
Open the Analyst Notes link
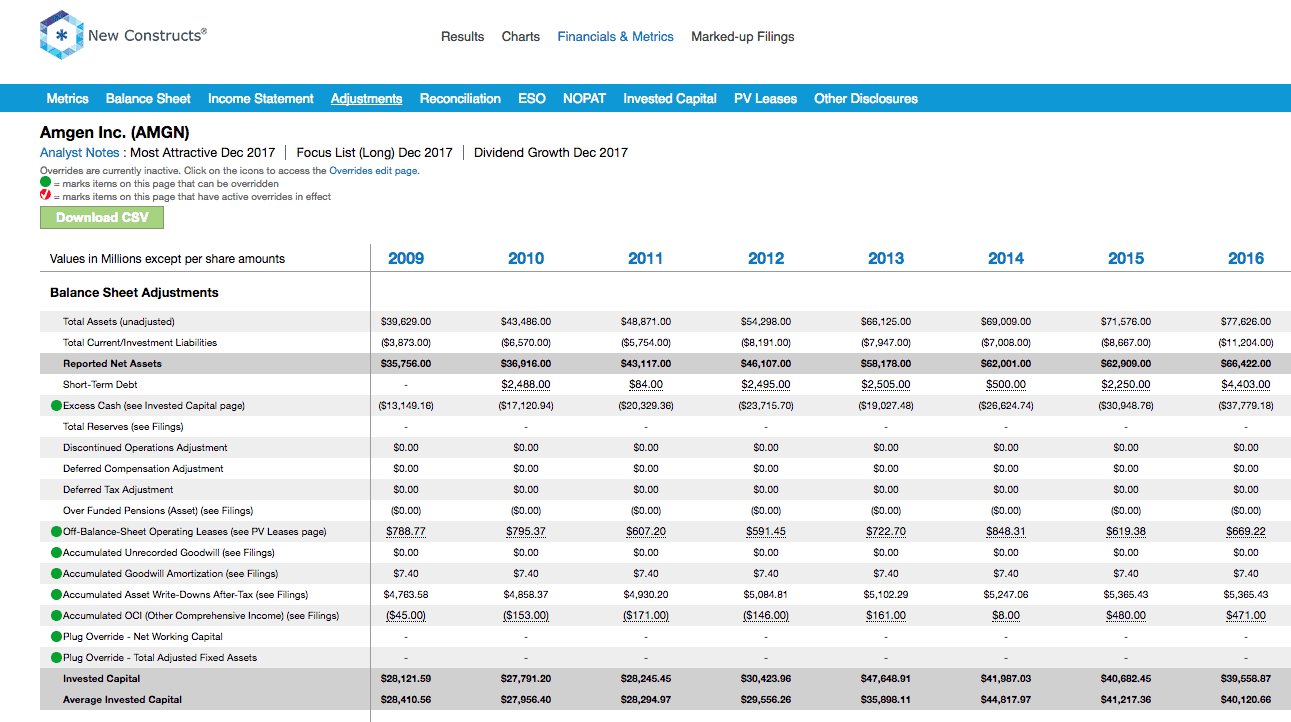(x=81, y=153)
